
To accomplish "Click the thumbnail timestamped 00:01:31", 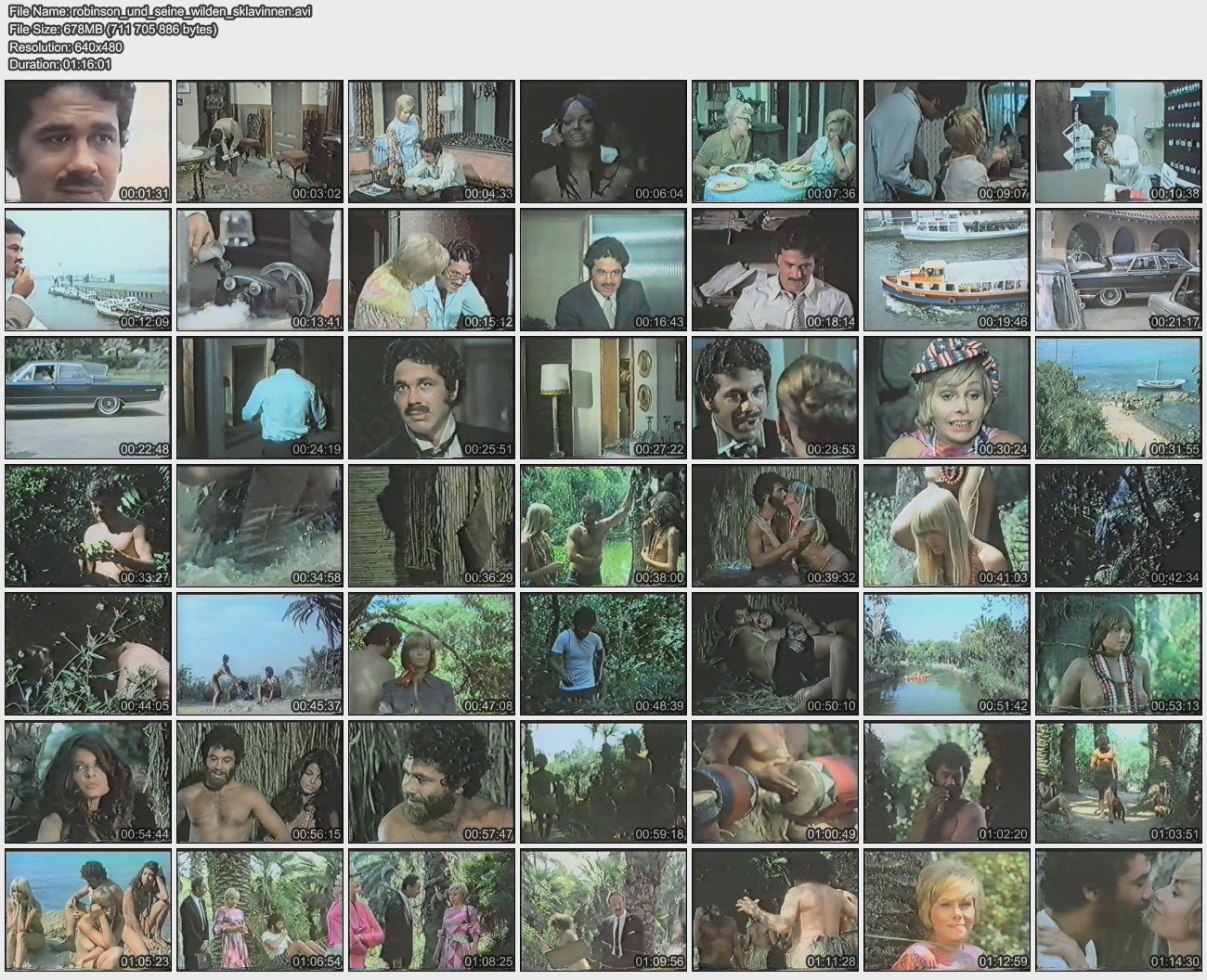I will point(88,141).
